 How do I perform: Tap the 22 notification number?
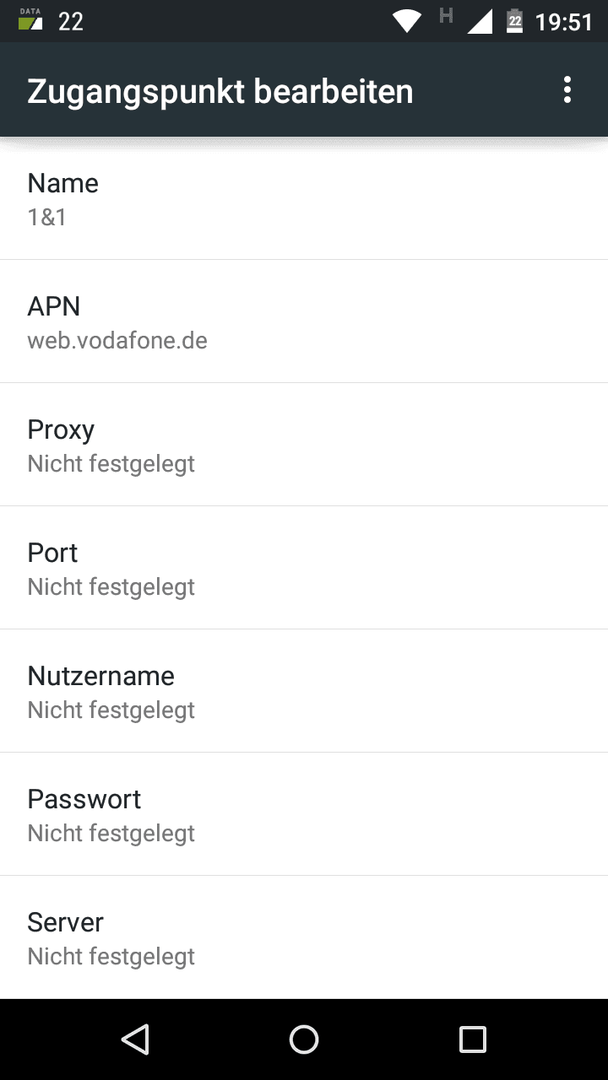pos(70,22)
